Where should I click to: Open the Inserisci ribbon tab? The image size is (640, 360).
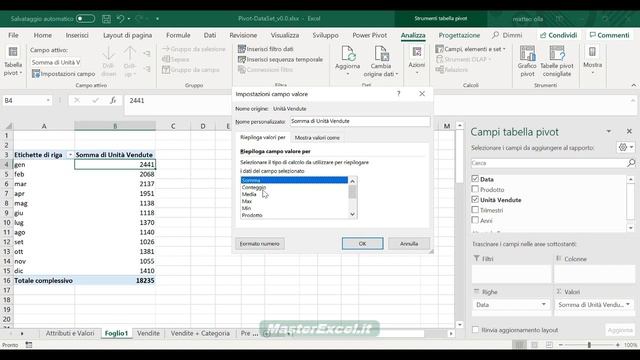pos(77,36)
